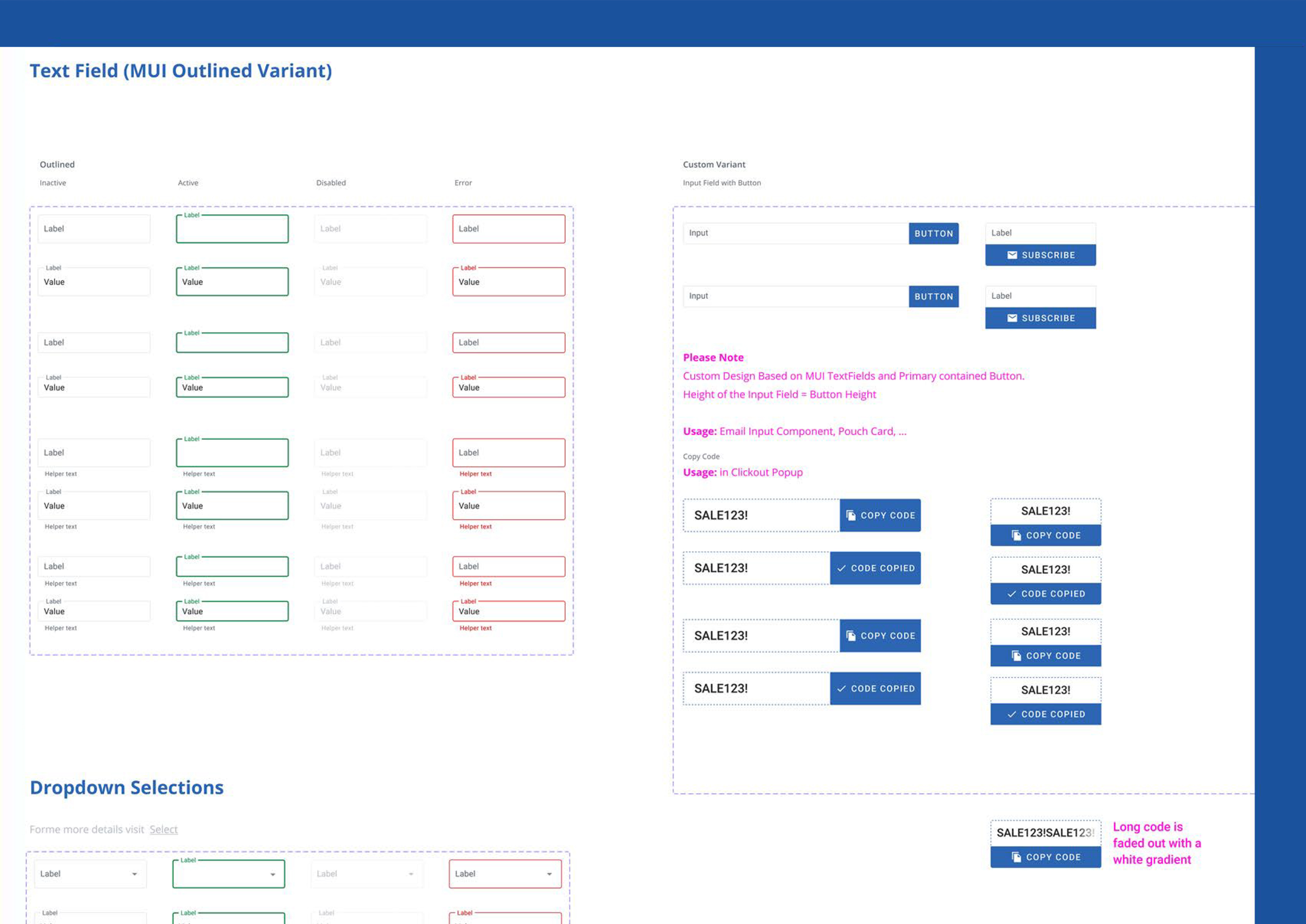Click the long SALE123!SALE123! code box
This screenshot has width=1306, height=924.
click(1045, 833)
